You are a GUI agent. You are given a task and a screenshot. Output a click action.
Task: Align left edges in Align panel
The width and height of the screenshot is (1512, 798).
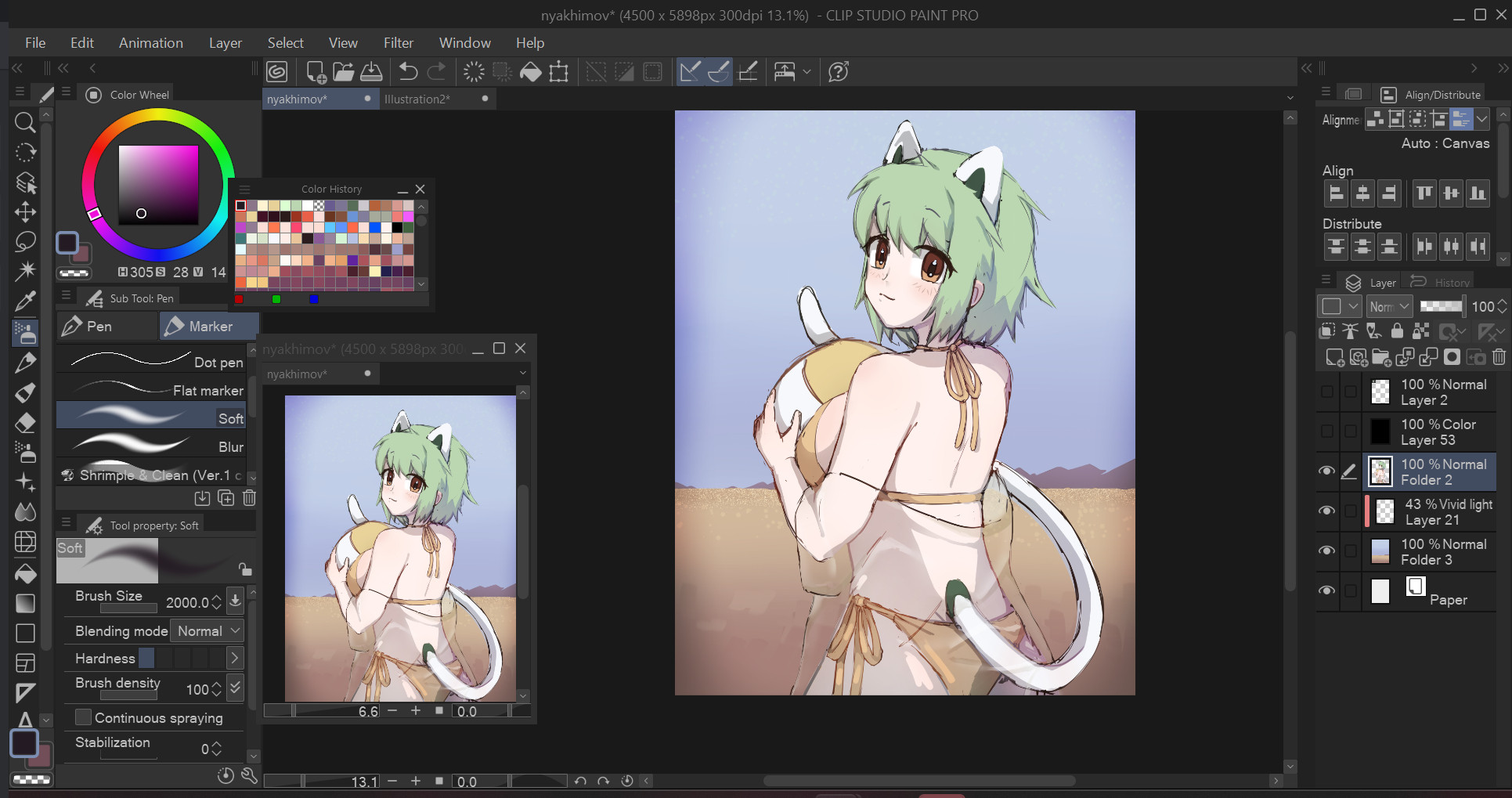coord(1337,193)
